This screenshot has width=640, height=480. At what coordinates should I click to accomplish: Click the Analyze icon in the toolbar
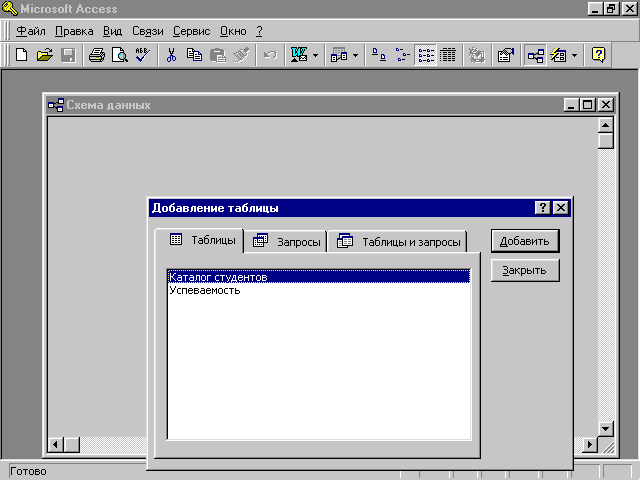pyautogui.click(x=339, y=55)
